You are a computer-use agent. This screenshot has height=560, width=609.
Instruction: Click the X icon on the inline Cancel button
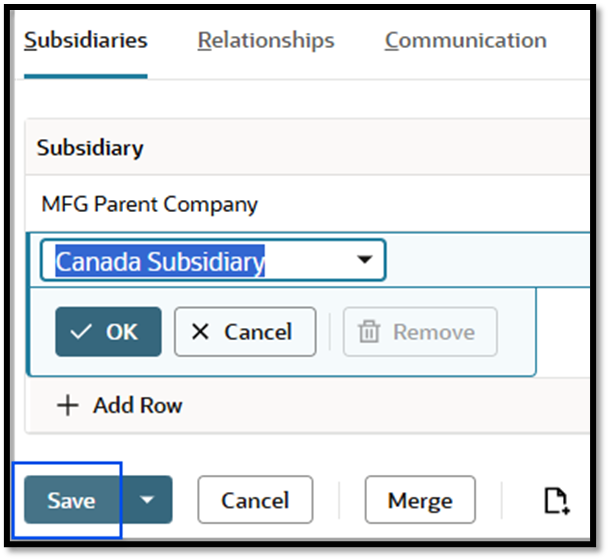tap(200, 332)
